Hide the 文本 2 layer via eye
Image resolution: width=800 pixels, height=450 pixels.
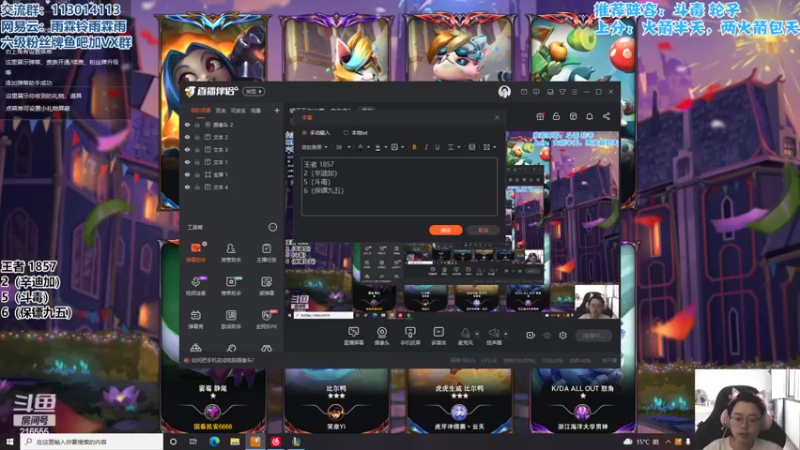pos(187,137)
